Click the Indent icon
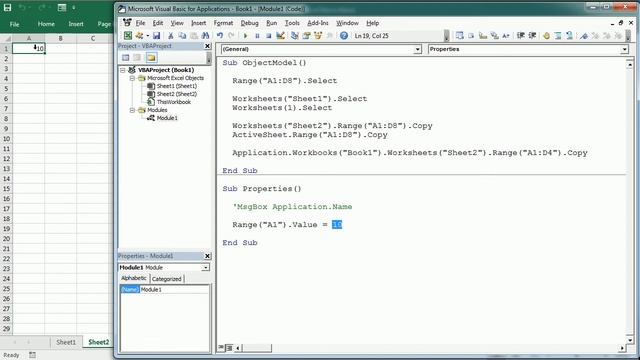The image size is (640, 360). point(520,36)
